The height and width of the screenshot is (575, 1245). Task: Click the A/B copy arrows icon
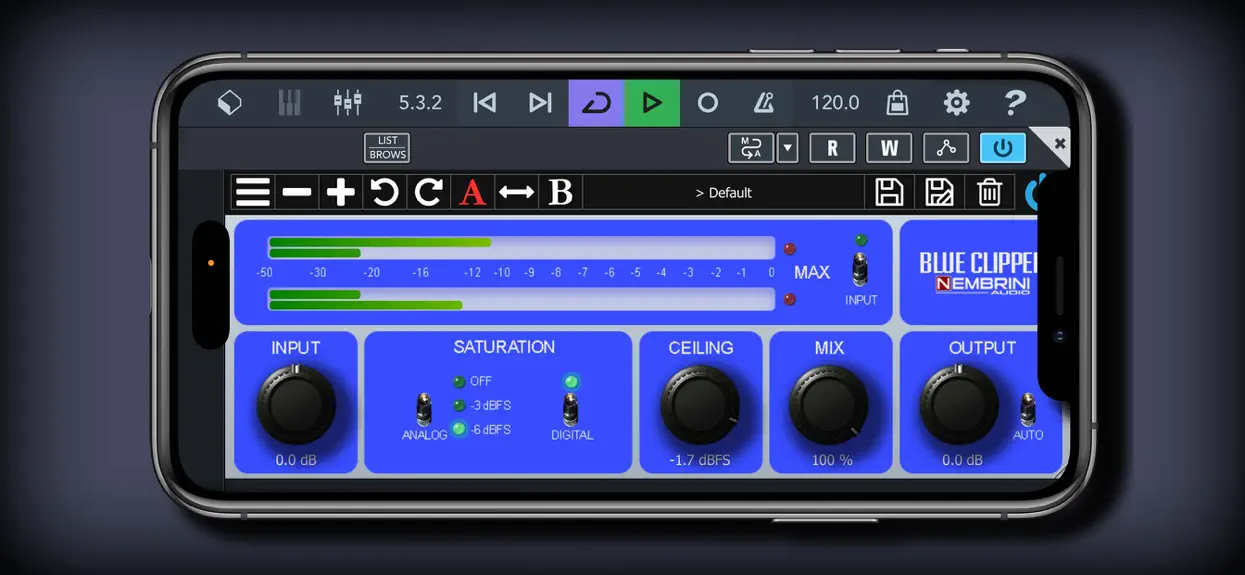click(x=517, y=192)
